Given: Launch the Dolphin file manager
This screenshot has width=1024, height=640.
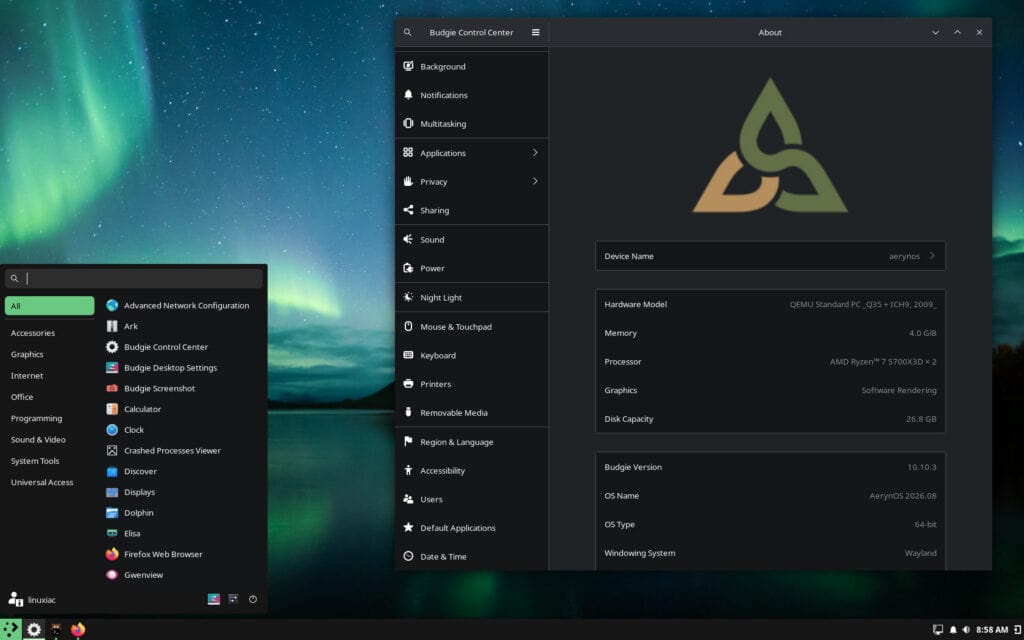Looking at the screenshot, I should tap(183, 513).
